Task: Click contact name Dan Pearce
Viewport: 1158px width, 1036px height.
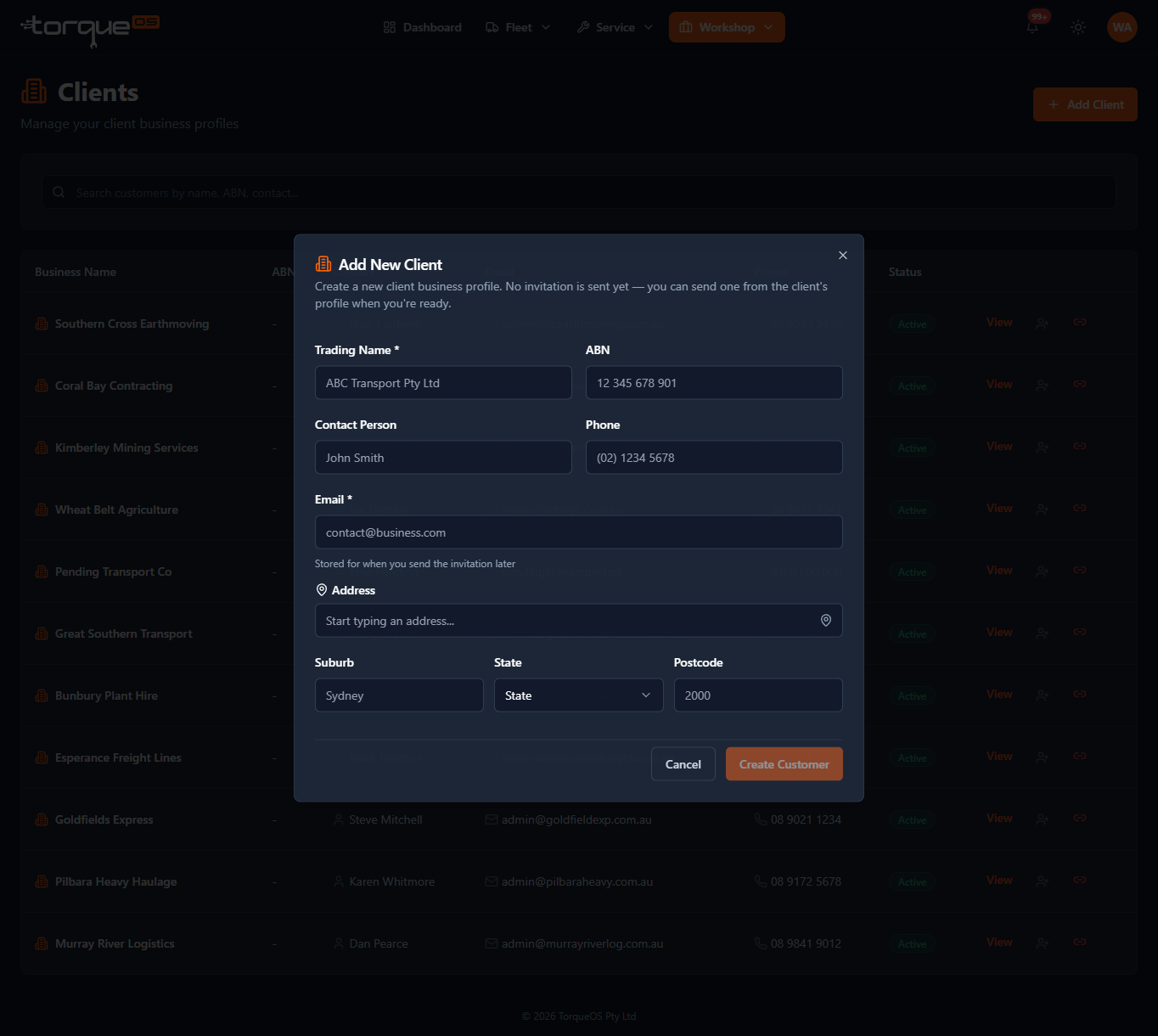Action: (379, 943)
